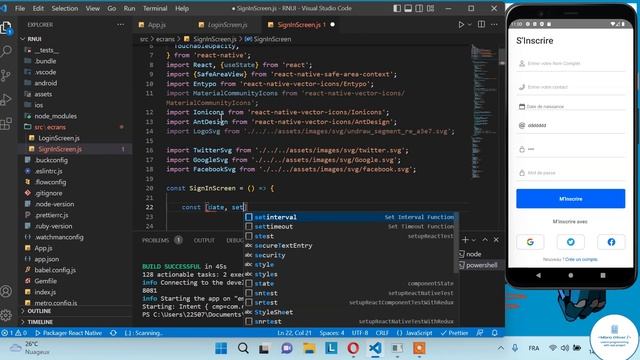Click the errors and warnings status indicator
This screenshot has height=360, width=640.
[x=14, y=333]
